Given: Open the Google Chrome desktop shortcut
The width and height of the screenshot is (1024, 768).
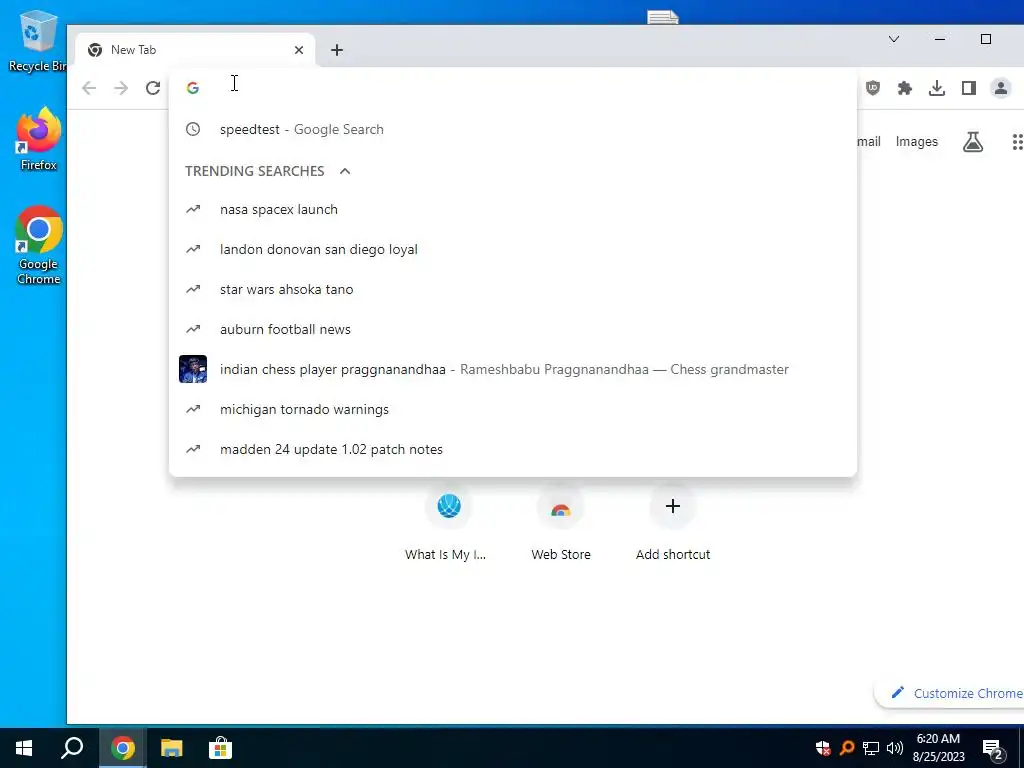Looking at the screenshot, I should click(x=39, y=246).
